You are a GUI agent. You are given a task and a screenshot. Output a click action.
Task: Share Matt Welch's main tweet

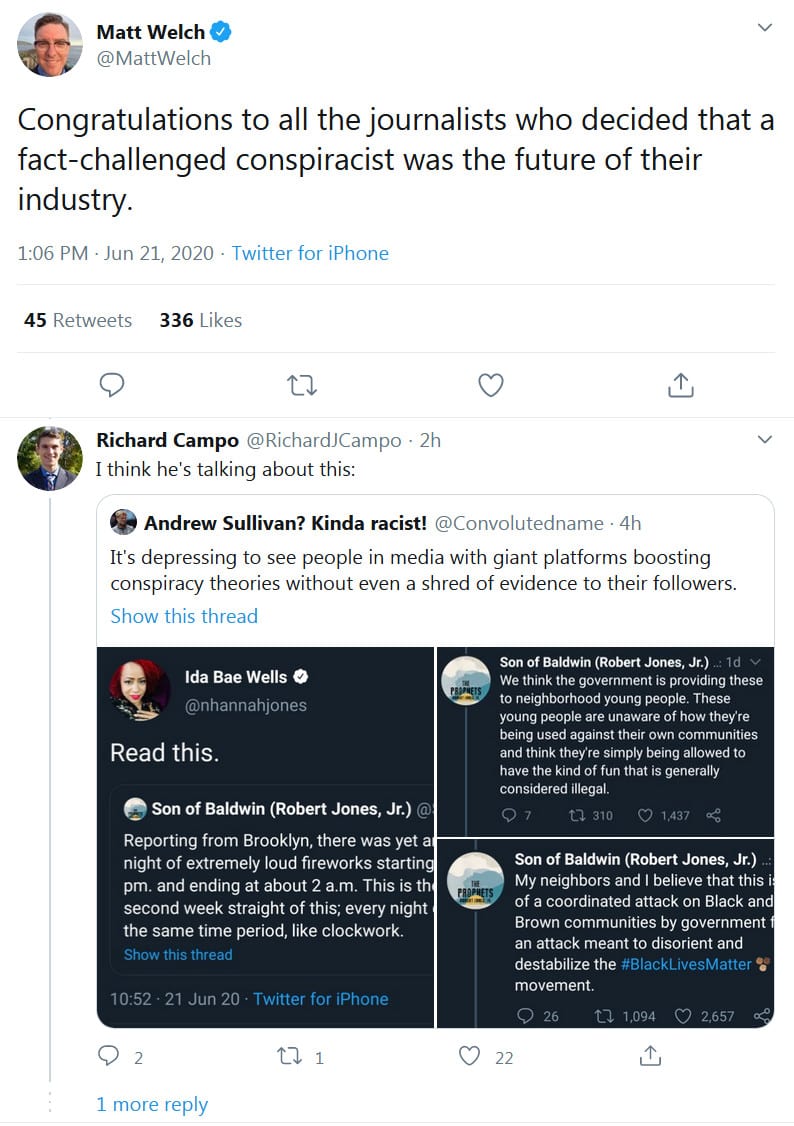point(679,385)
